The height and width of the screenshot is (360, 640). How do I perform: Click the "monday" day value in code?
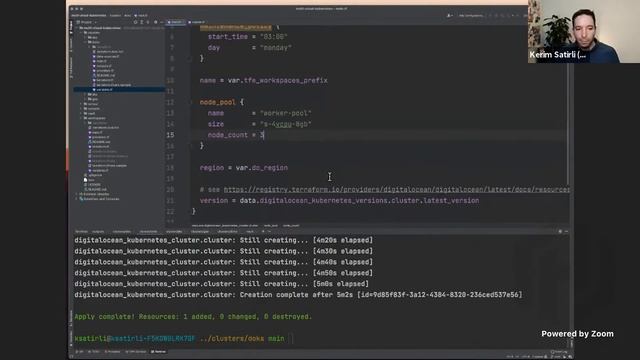(276, 48)
